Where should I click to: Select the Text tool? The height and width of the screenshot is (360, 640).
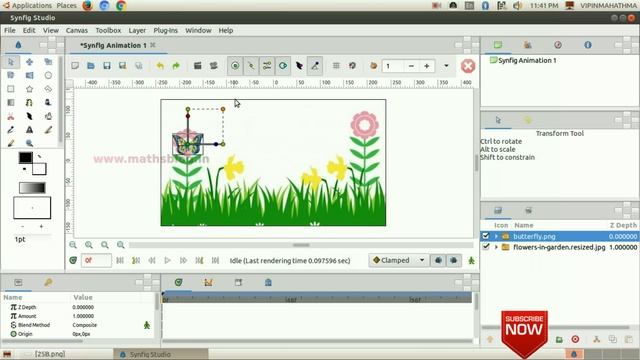[x=29, y=130]
